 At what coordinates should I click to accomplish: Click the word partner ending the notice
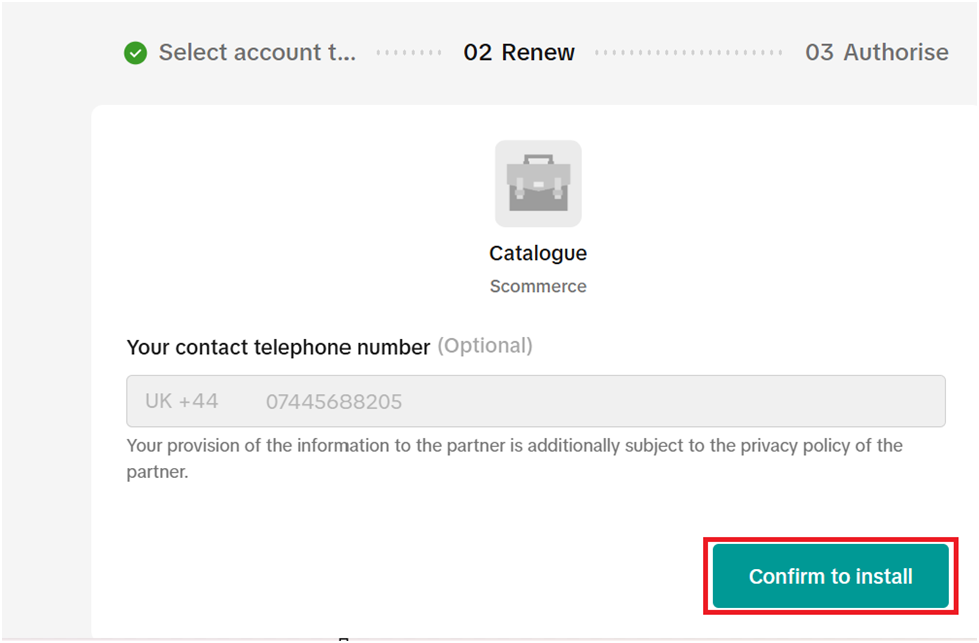[x=157, y=471]
